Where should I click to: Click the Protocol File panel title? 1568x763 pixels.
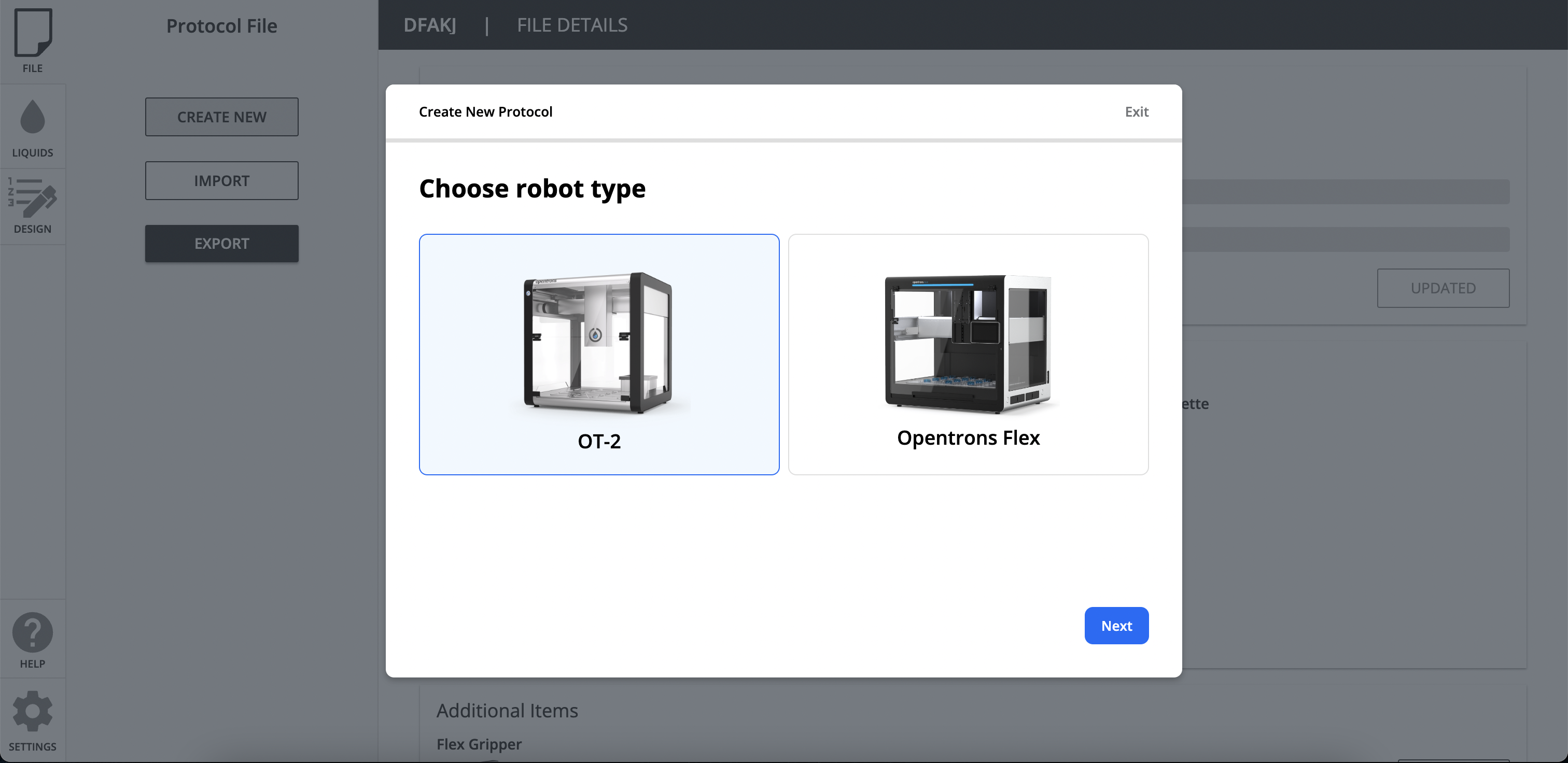(221, 25)
